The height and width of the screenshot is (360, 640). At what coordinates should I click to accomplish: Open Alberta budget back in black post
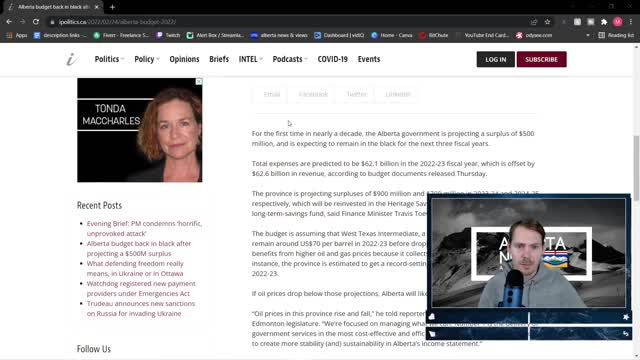click(x=139, y=249)
